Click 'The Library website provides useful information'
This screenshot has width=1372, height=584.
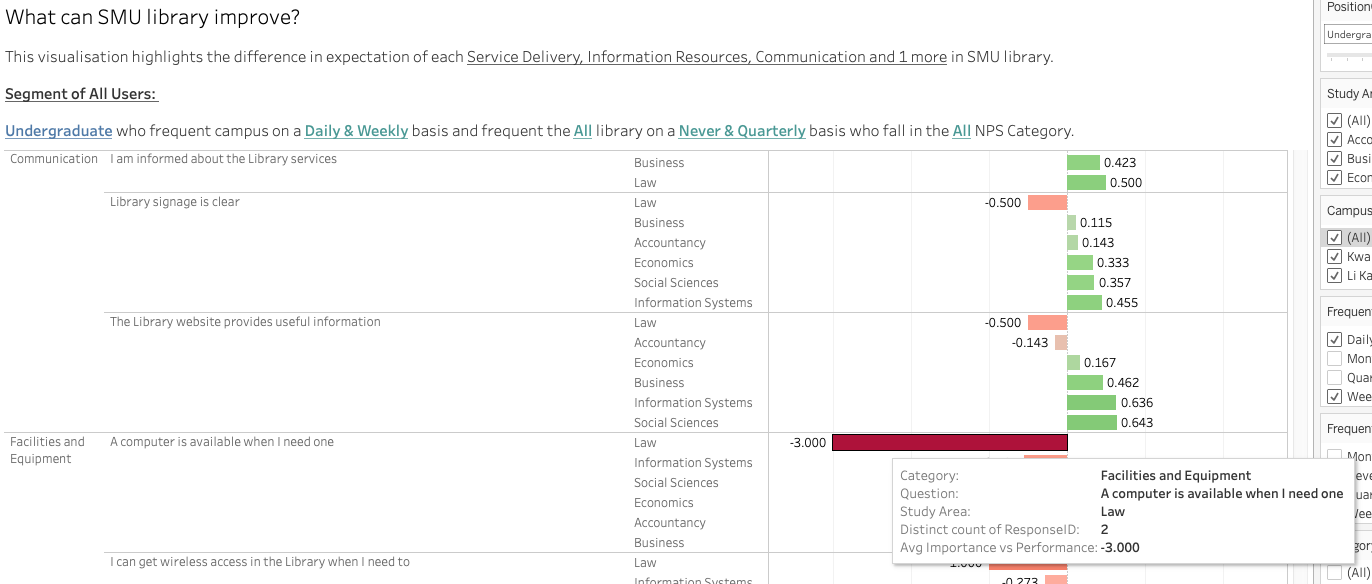[x=245, y=322]
